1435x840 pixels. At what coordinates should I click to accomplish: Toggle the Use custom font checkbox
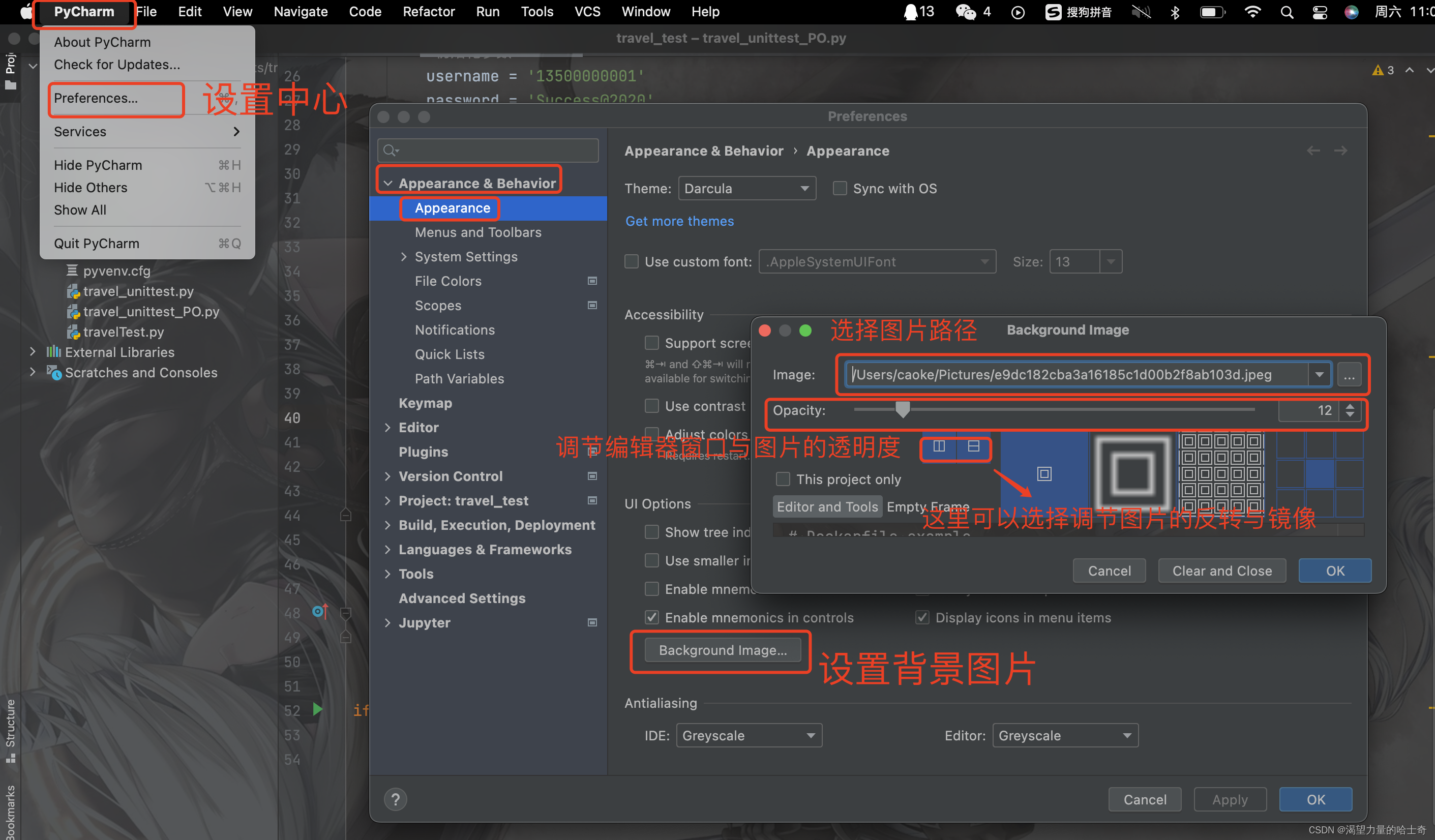(x=632, y=262)
